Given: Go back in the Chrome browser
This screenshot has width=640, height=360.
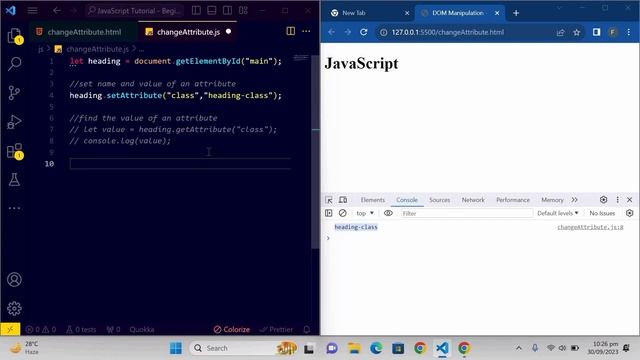Looking at the screenshot, I should (331, 32).
